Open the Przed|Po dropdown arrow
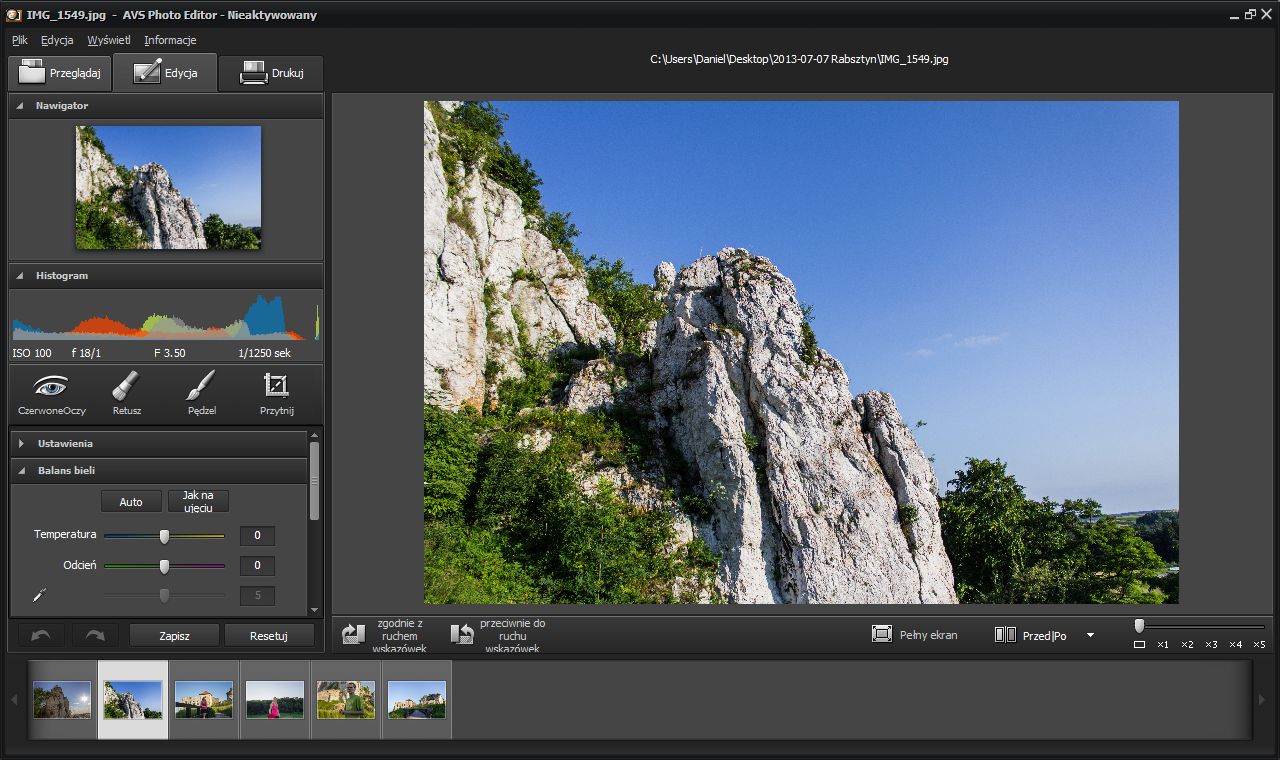Screen dimensions: 1280x760 (1091, 634)
